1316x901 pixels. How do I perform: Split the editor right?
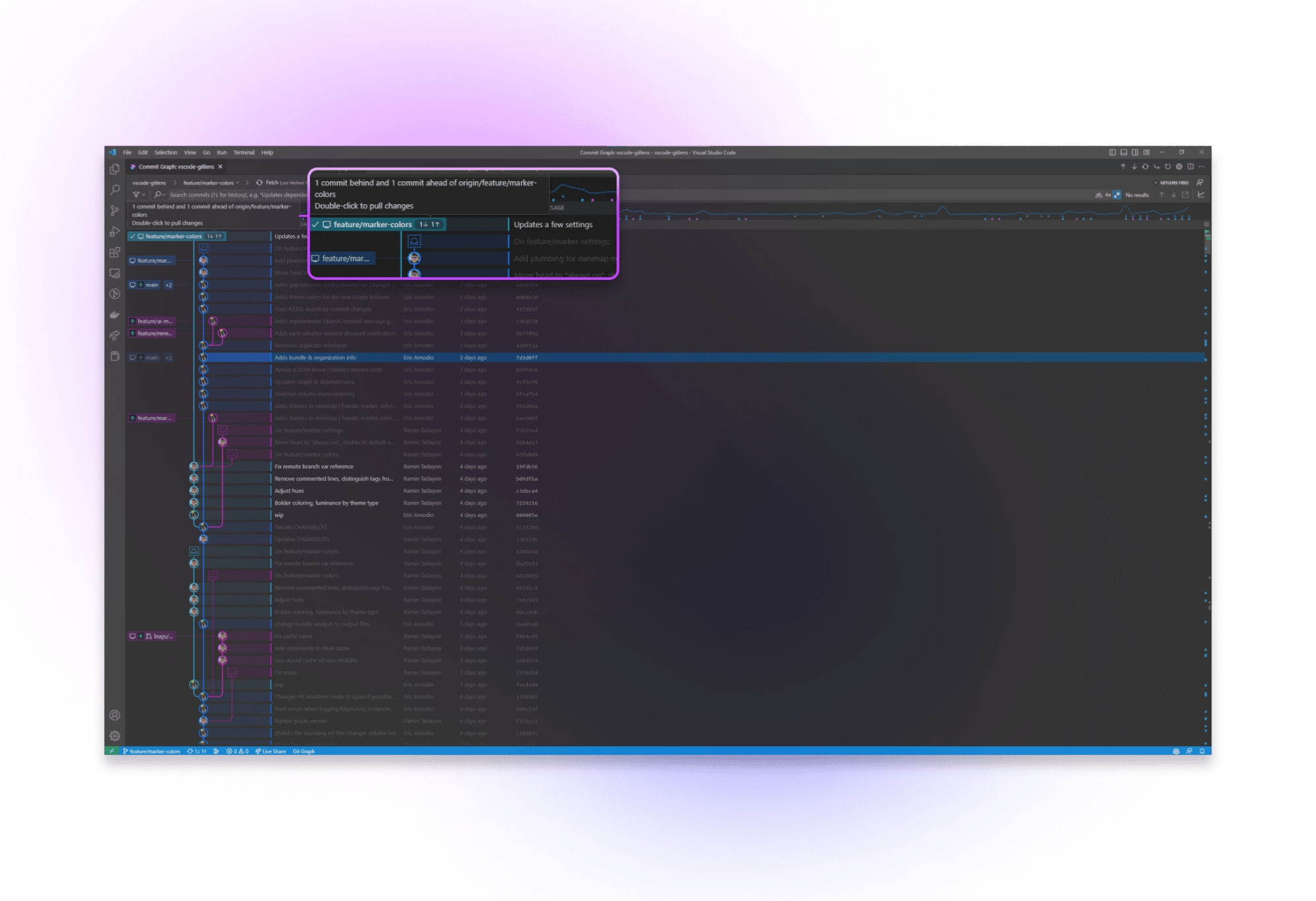(x=1190, y=167)
